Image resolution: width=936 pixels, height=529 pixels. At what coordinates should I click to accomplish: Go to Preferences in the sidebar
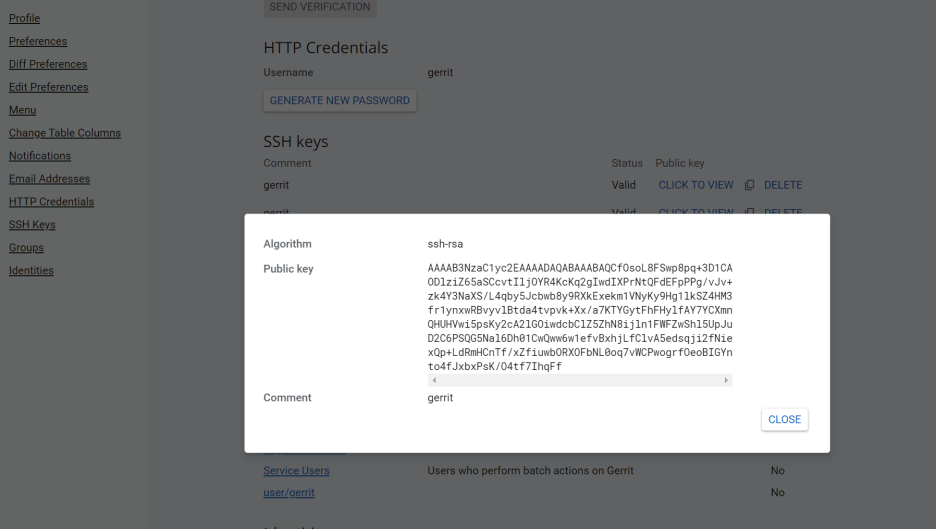click(38, 41)
